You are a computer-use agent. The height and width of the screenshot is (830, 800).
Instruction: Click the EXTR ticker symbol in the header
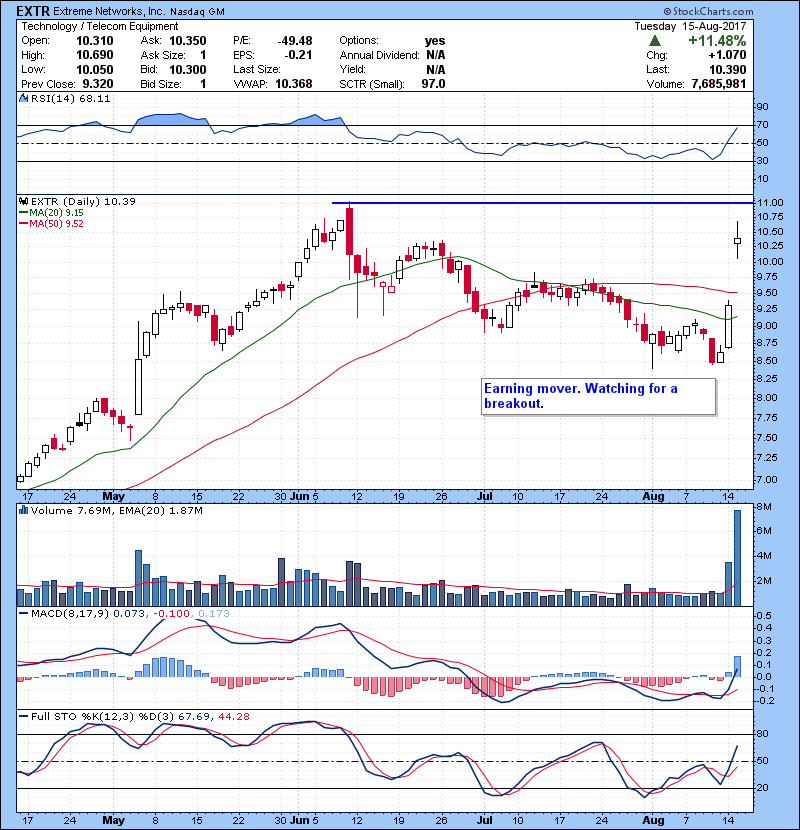pos(33,11)
